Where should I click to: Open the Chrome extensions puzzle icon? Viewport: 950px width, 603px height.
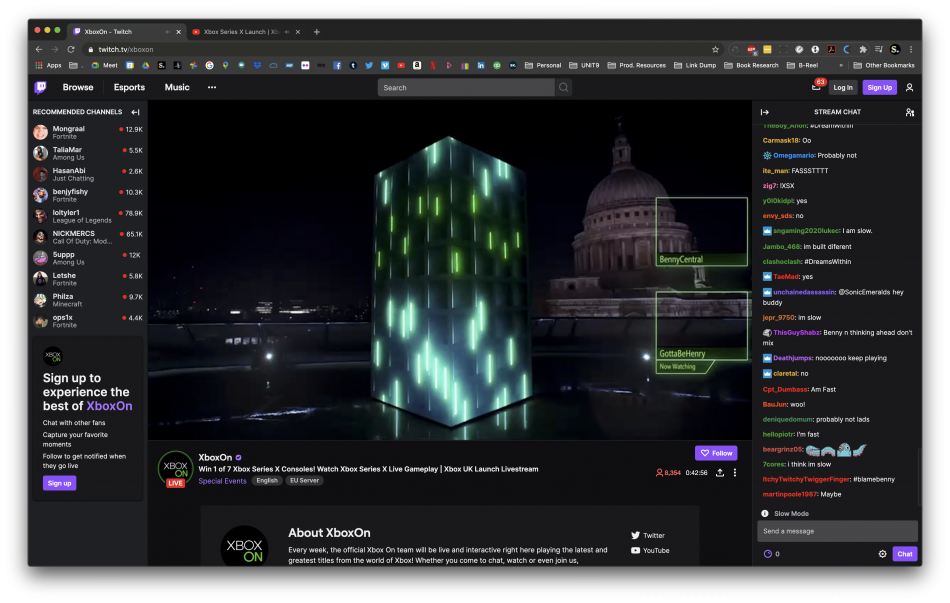863,49
